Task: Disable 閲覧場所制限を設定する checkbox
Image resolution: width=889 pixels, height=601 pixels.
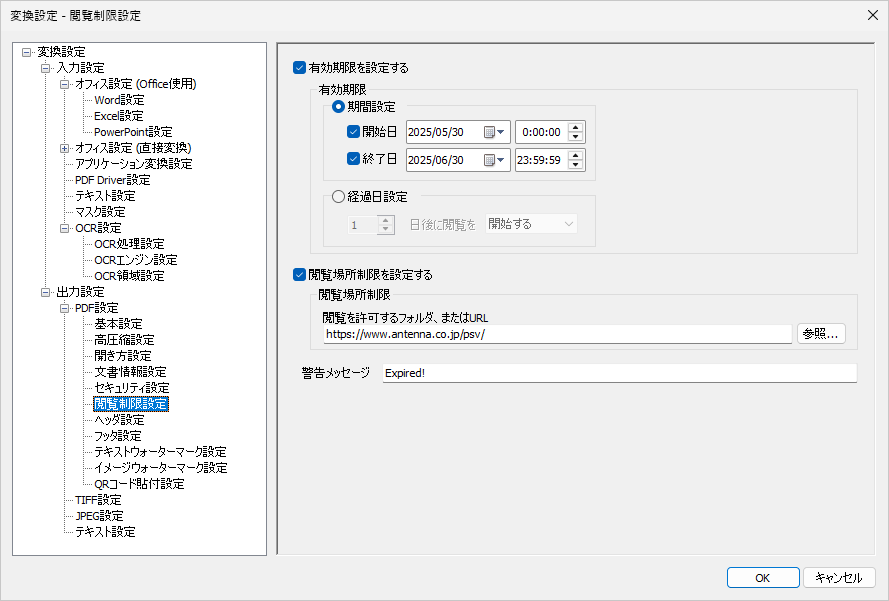Action: coord(299,274)
